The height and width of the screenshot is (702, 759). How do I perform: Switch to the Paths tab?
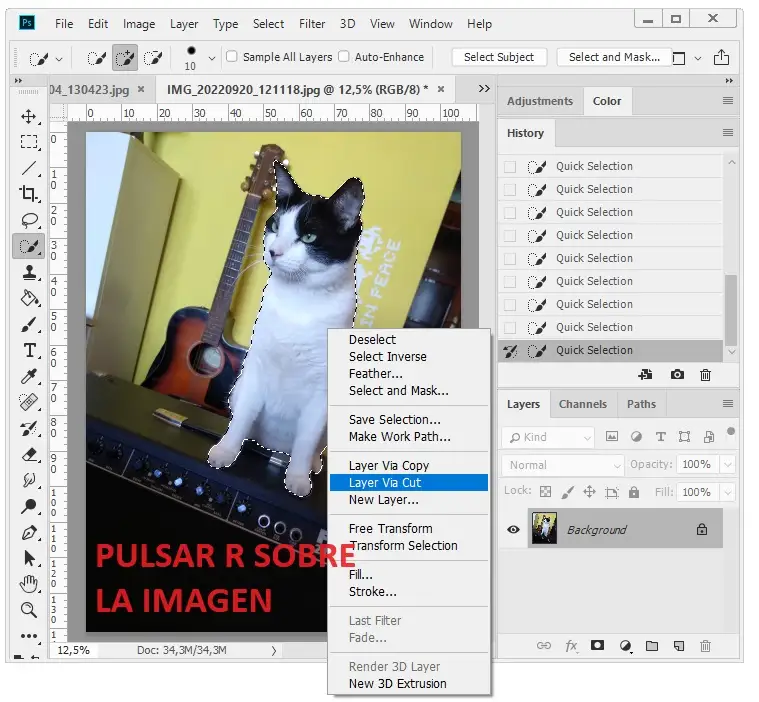[641, 404]
